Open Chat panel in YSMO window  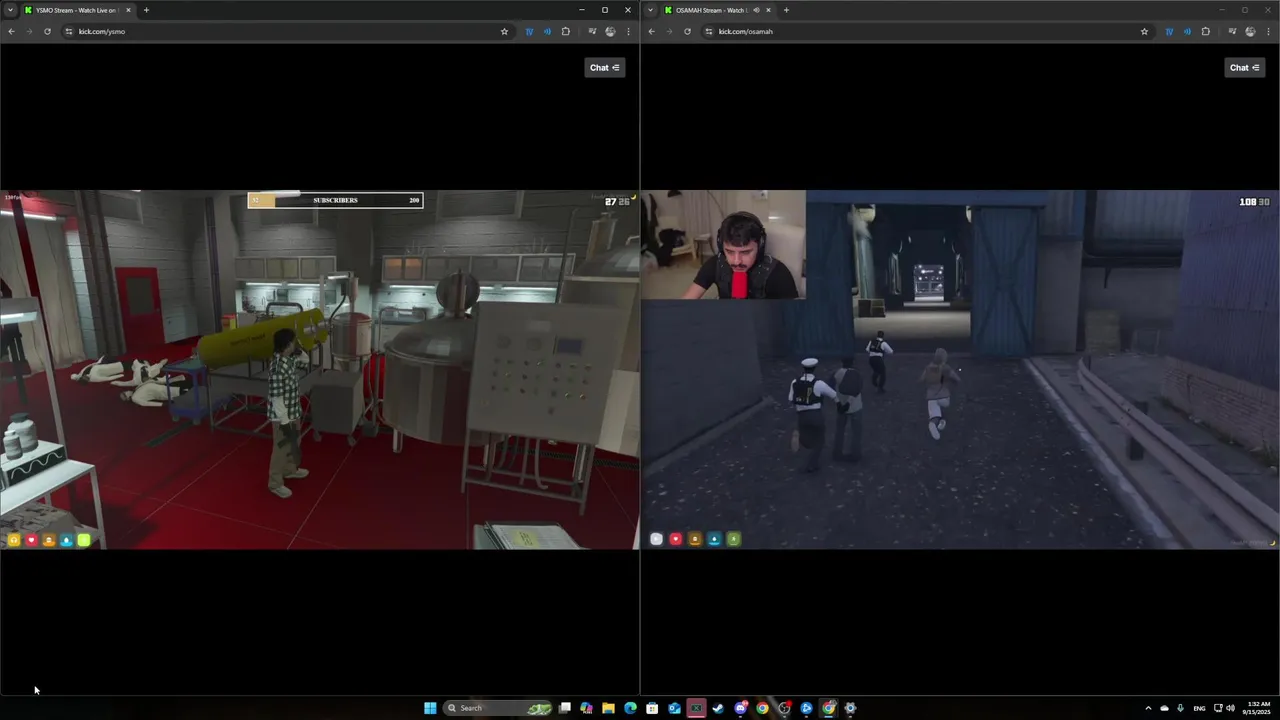coord(605,67)
